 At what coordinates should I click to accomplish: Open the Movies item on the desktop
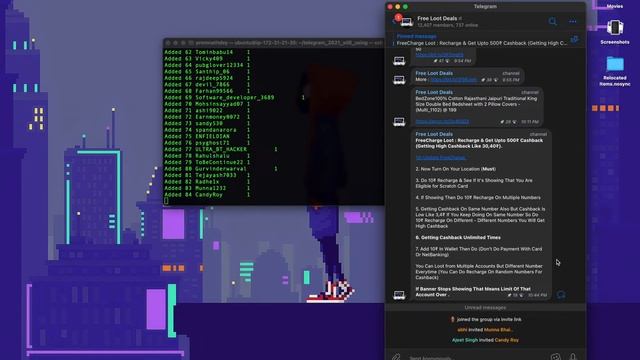pos(615,6)
